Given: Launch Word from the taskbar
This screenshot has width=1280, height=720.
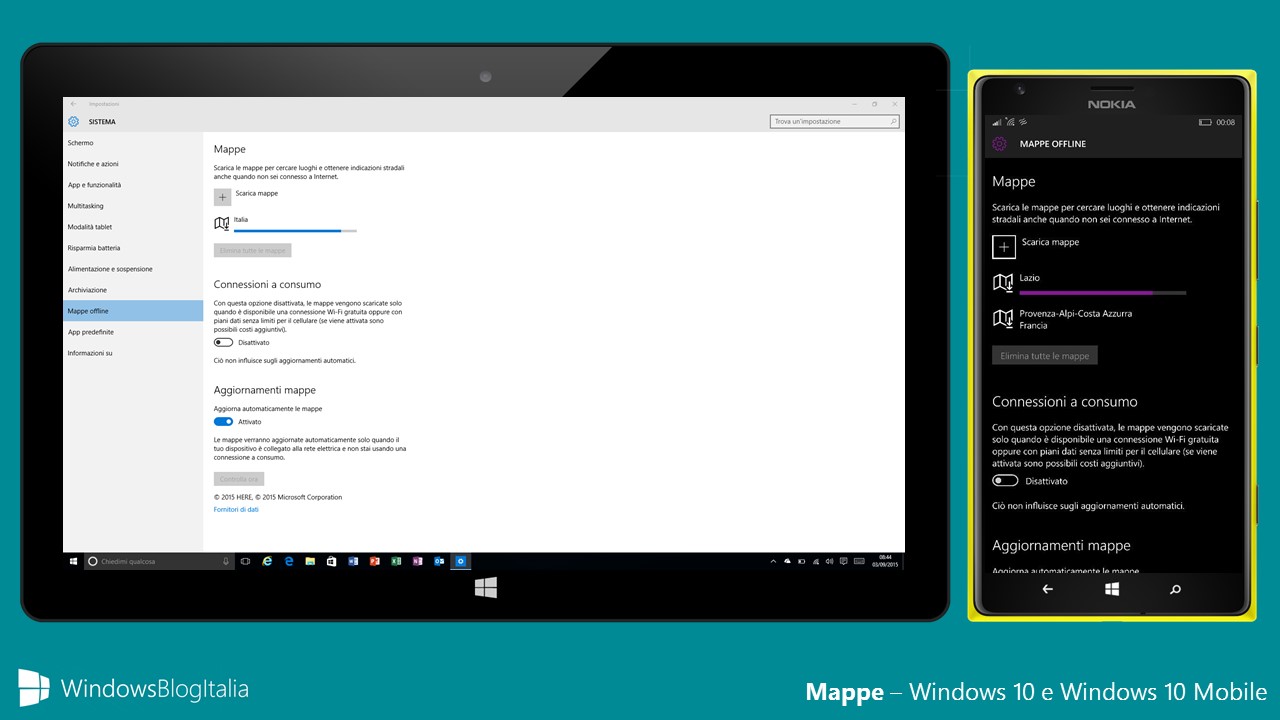Looking at the screenshot, I should point(353,562).
